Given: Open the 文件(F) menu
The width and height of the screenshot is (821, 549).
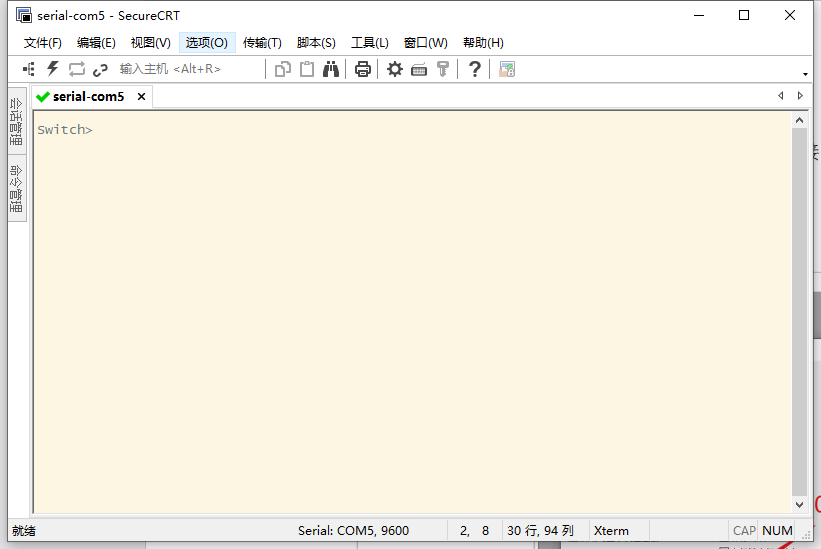Looking at the screenshot, I should [x=42, y=43].
